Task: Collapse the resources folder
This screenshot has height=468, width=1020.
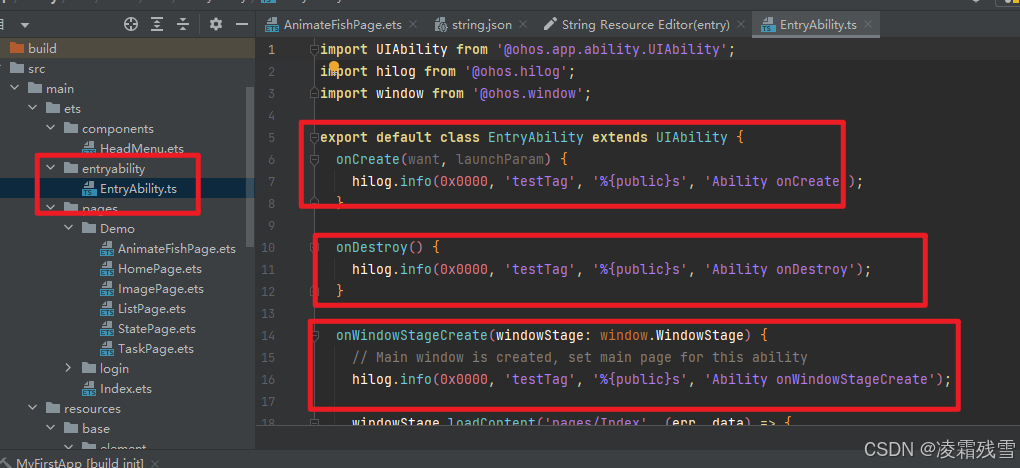Action: [33, 409]
